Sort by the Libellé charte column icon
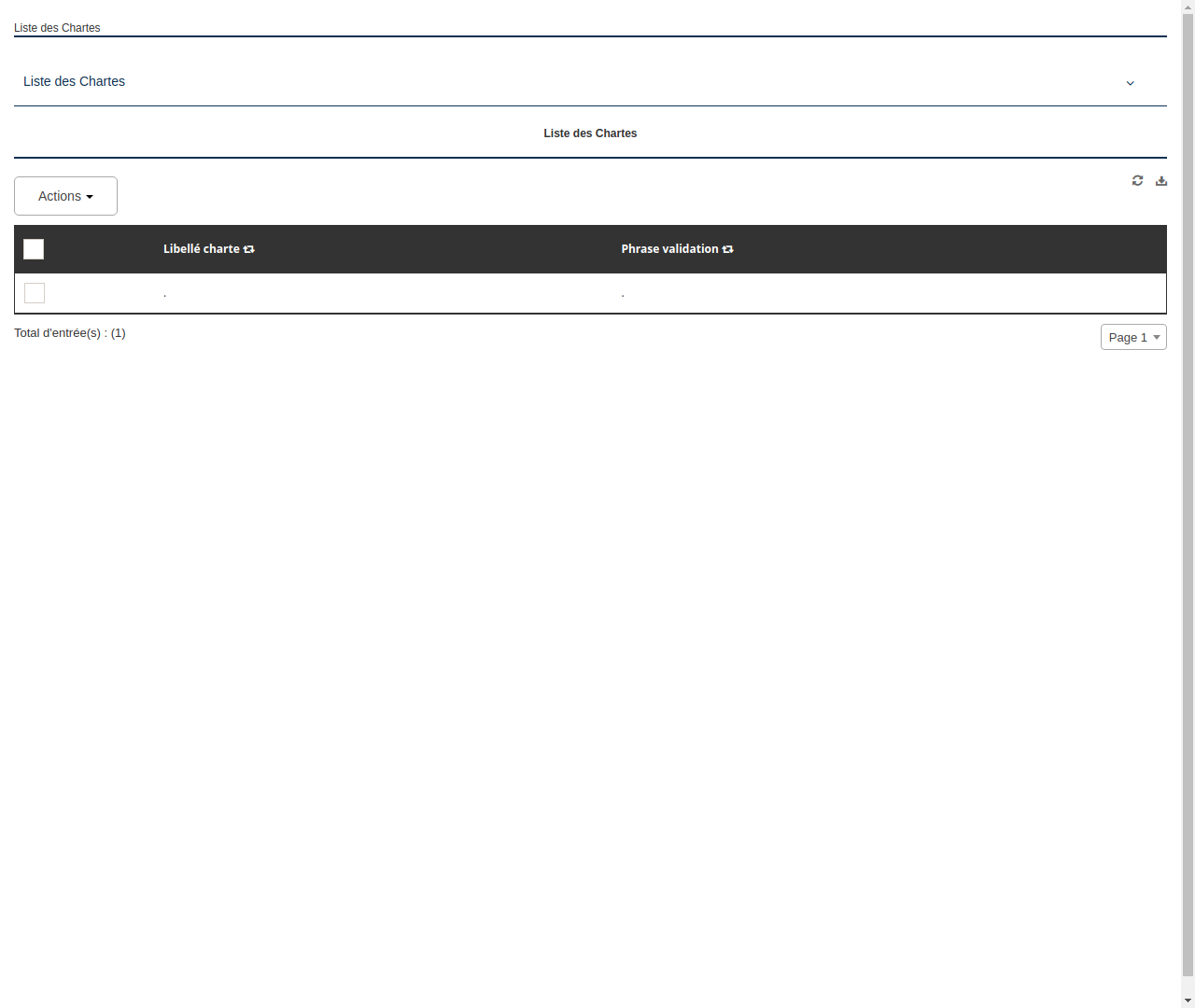The image size is (1195, 1008). coord(248,249)
